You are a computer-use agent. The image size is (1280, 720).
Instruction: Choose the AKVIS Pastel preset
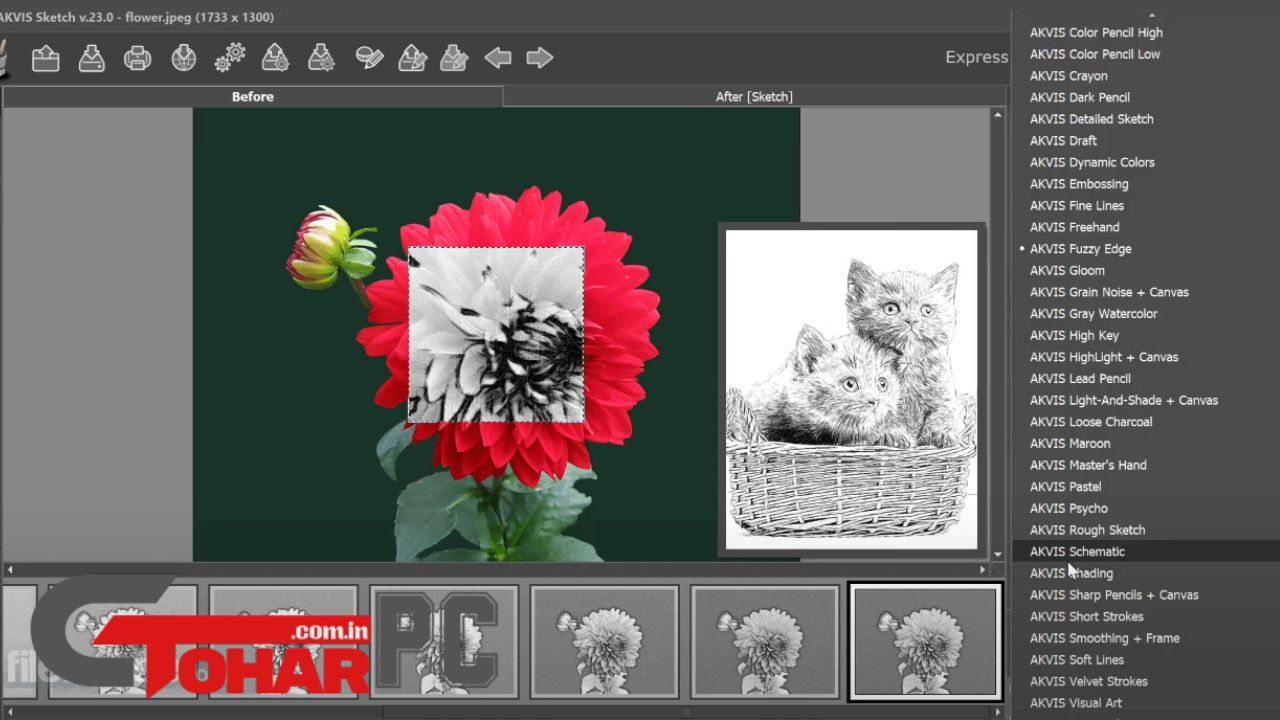[1065, 487]
